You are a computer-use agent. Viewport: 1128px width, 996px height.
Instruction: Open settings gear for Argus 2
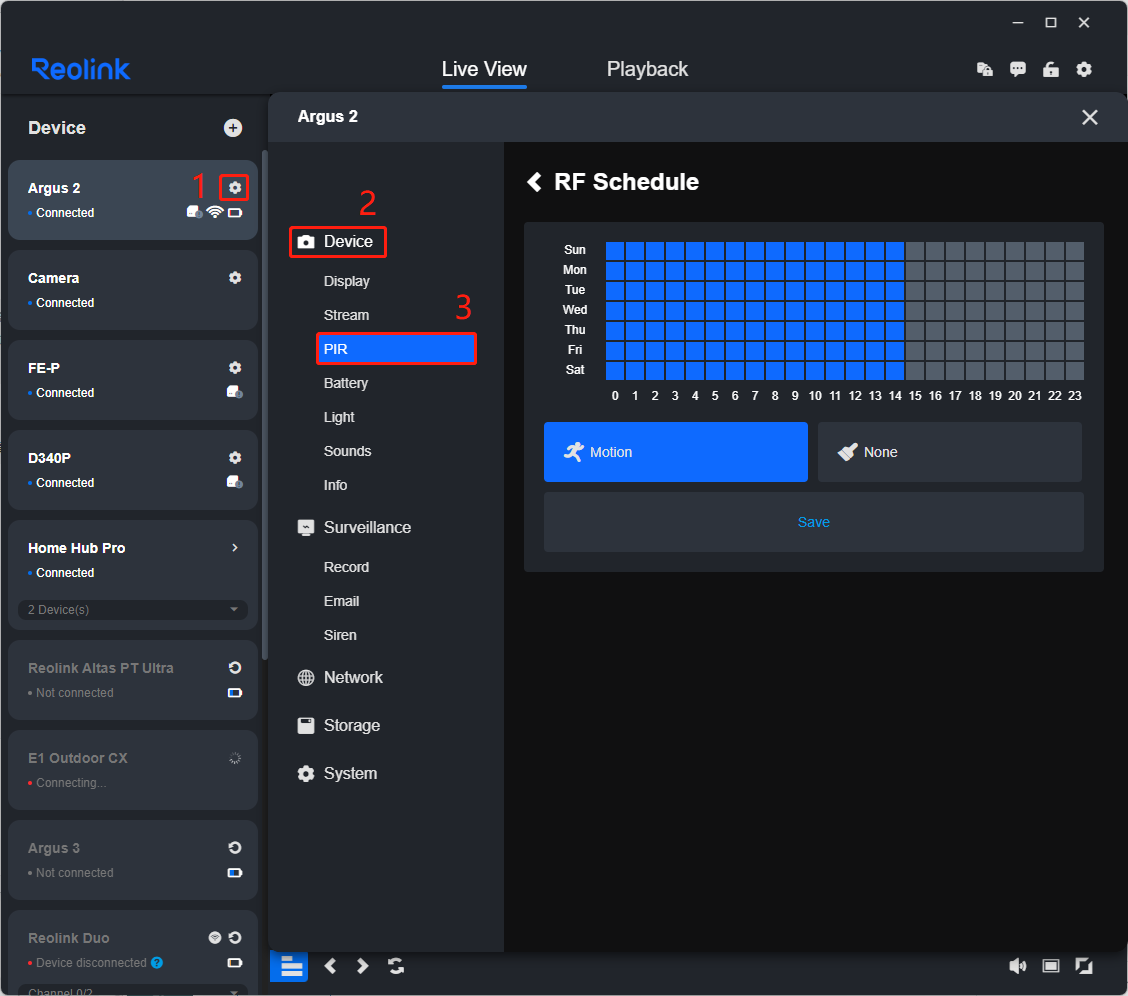tap(235, 188)
